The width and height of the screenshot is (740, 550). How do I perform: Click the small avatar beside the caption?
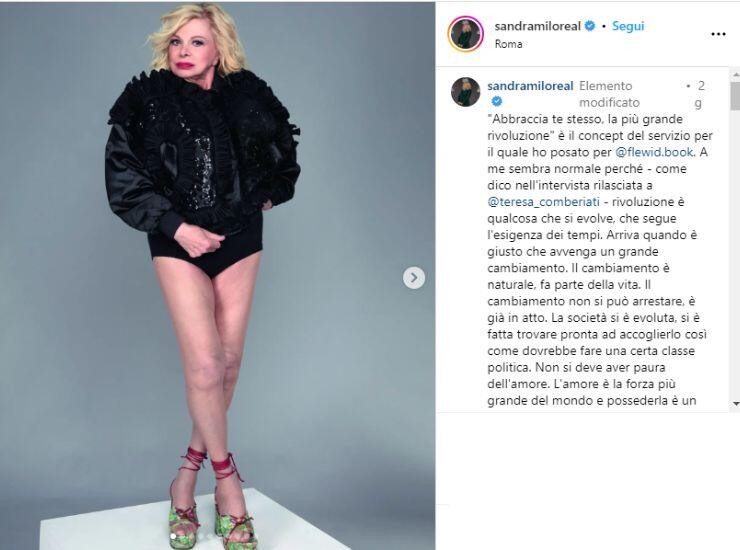465,92
